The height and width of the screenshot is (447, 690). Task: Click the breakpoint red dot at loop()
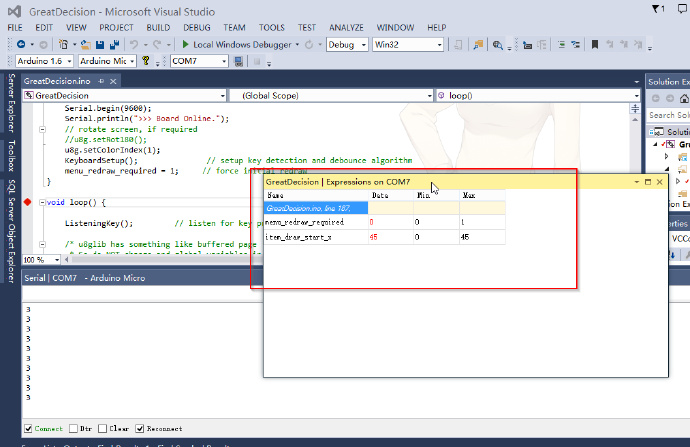click(x=27, y=202)
